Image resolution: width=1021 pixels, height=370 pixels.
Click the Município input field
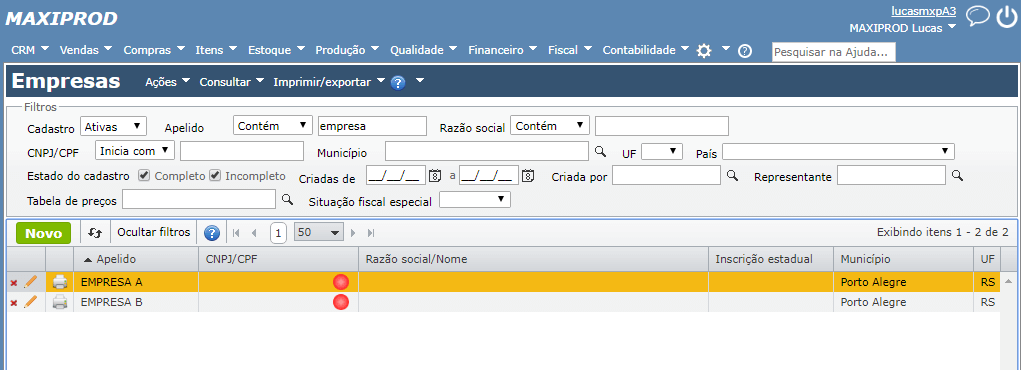point(487,151)
